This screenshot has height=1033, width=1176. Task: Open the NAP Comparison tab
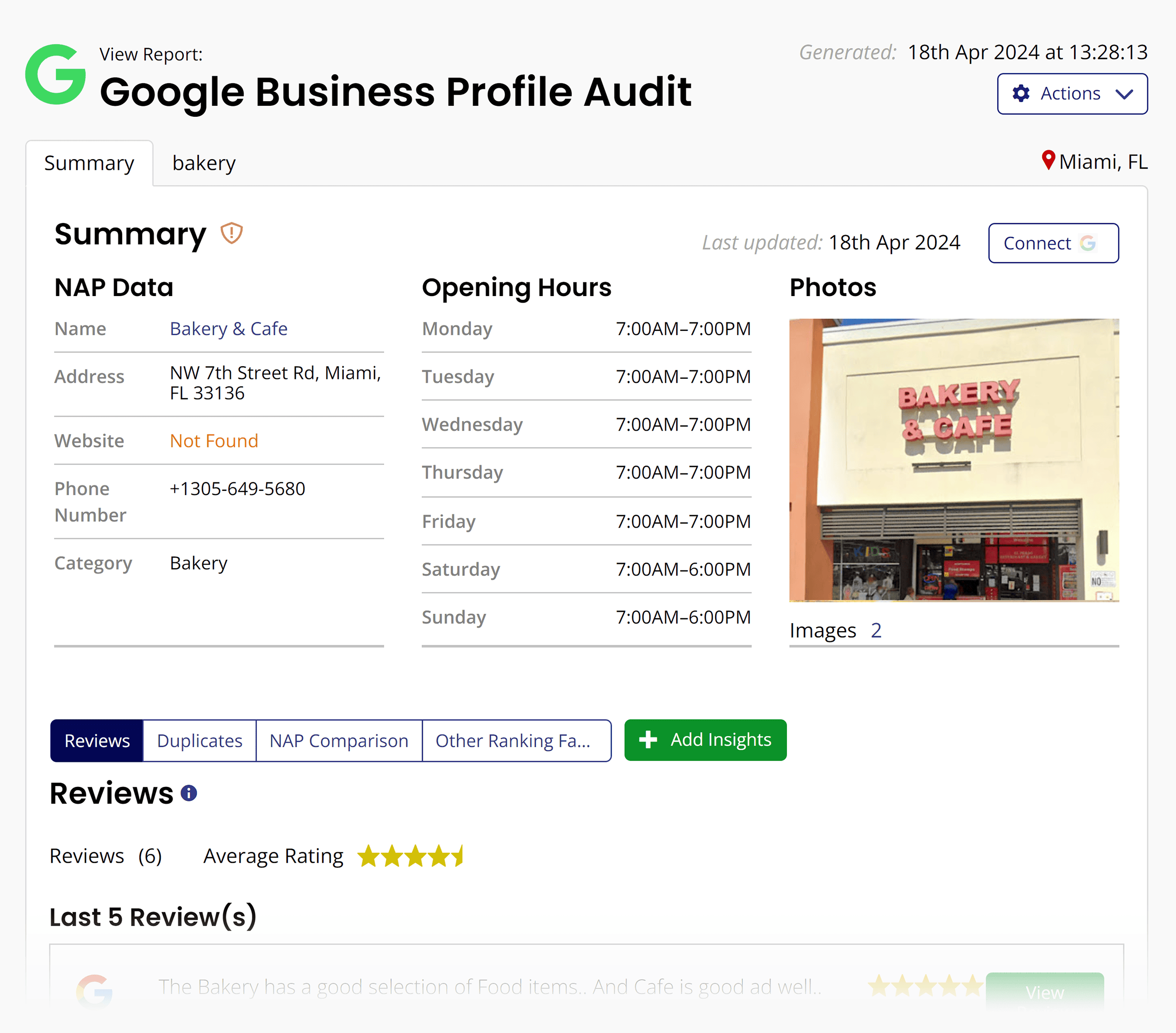tap(340, 741)
